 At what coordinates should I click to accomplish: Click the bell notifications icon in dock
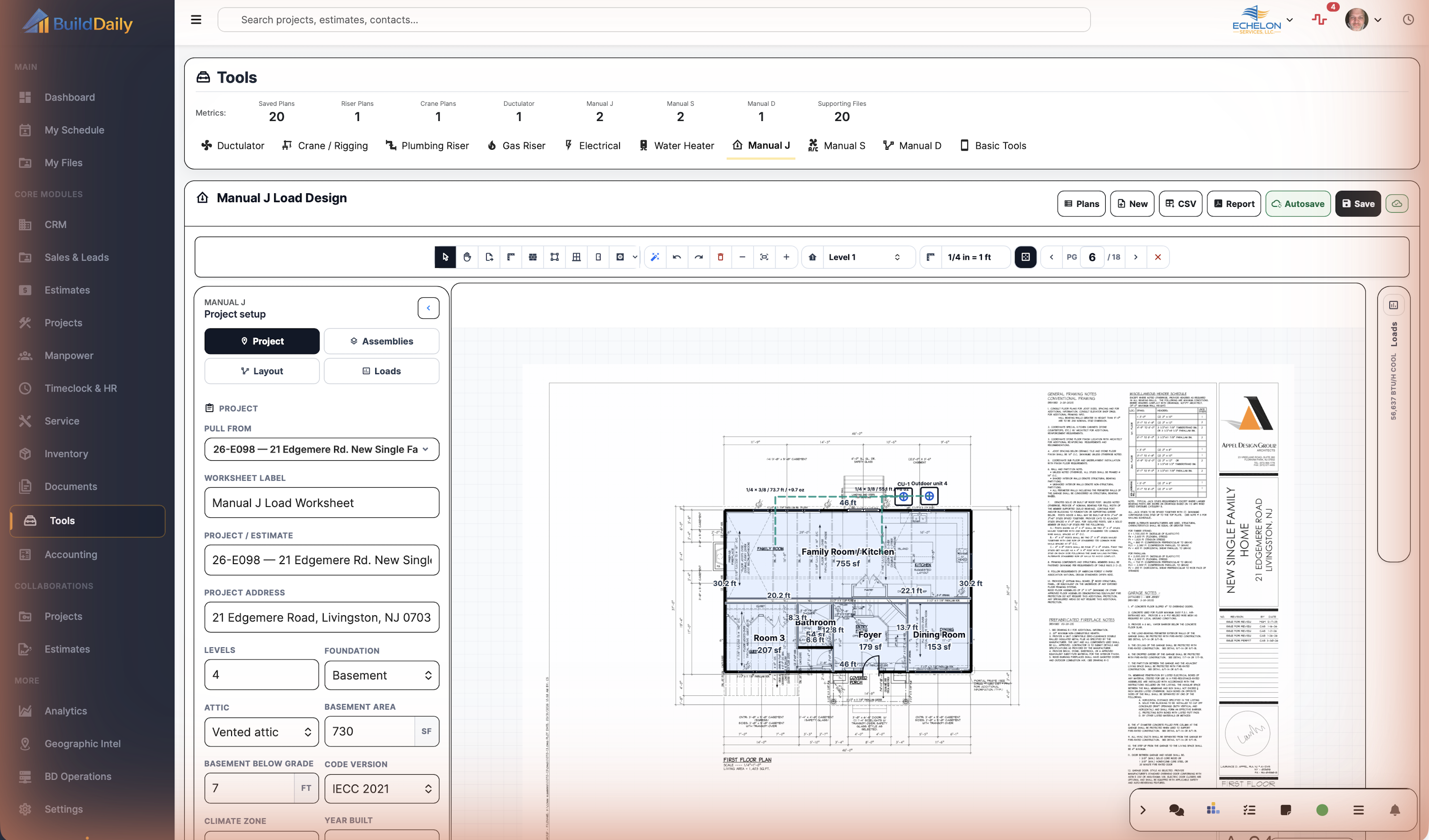[1395, 810]
